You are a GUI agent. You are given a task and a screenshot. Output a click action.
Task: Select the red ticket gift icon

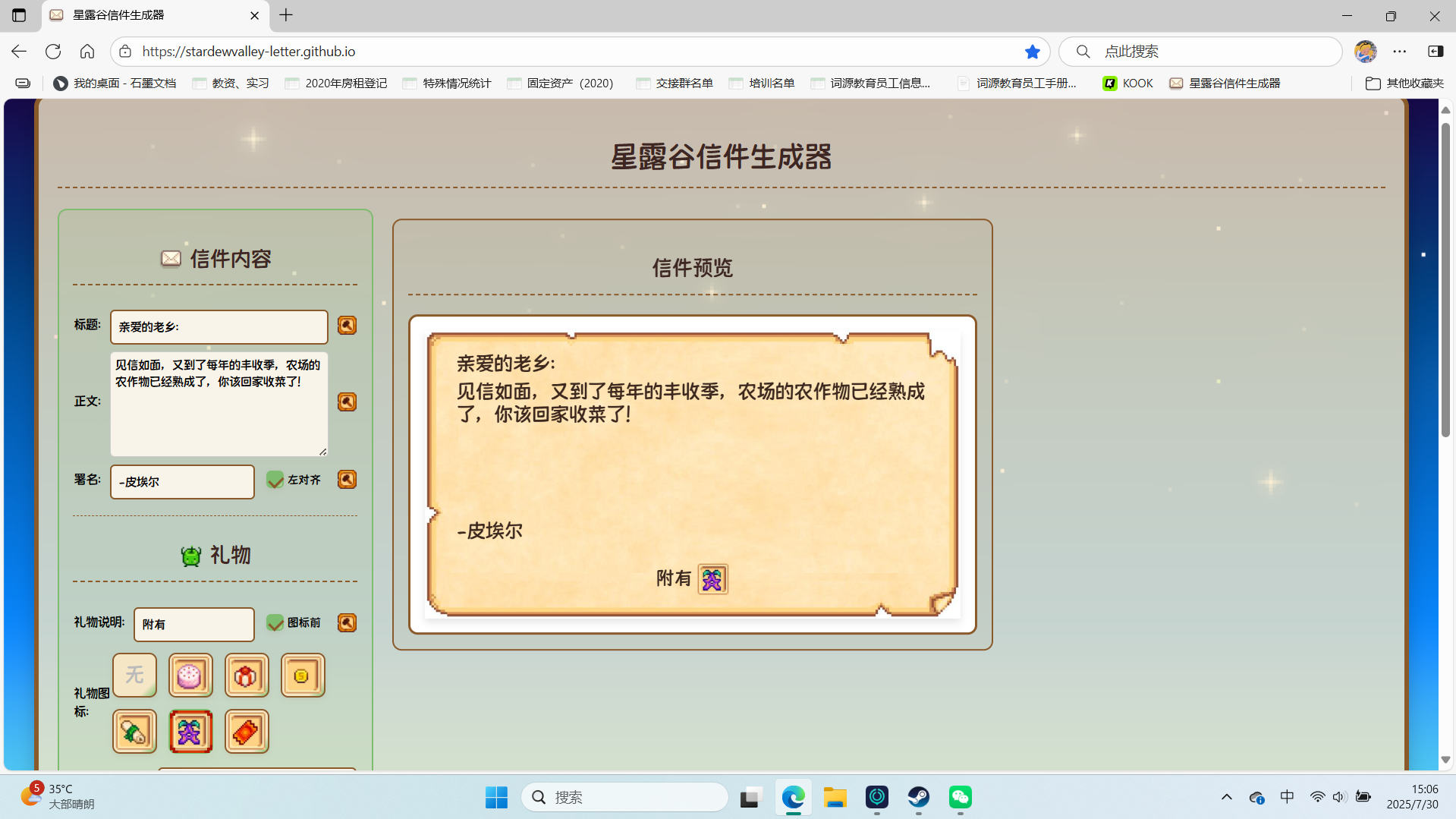tap(247, 731)
